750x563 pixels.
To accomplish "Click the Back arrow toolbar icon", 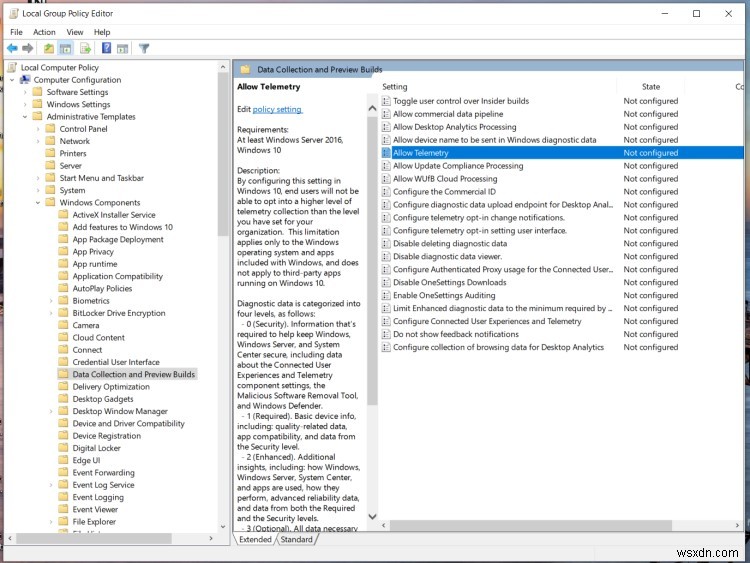I will click(12, 48).
